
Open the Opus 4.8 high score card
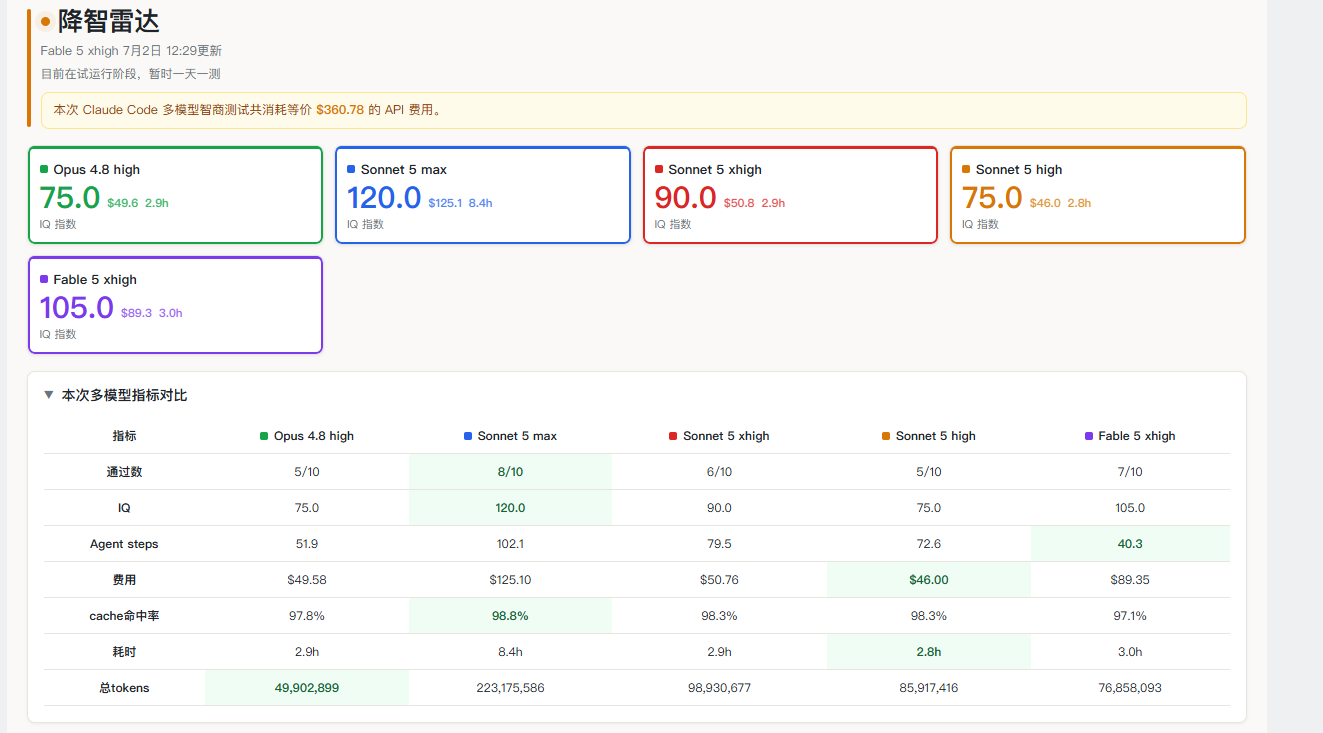pos(175,195)
